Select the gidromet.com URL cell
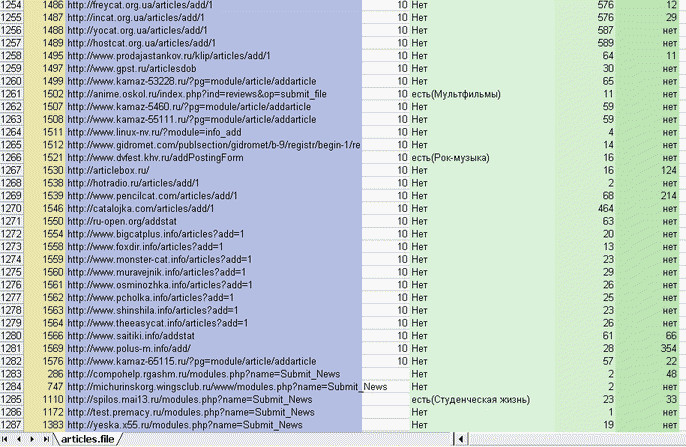The width and height of the screenshot is (686, 447). tap(214, 145)
